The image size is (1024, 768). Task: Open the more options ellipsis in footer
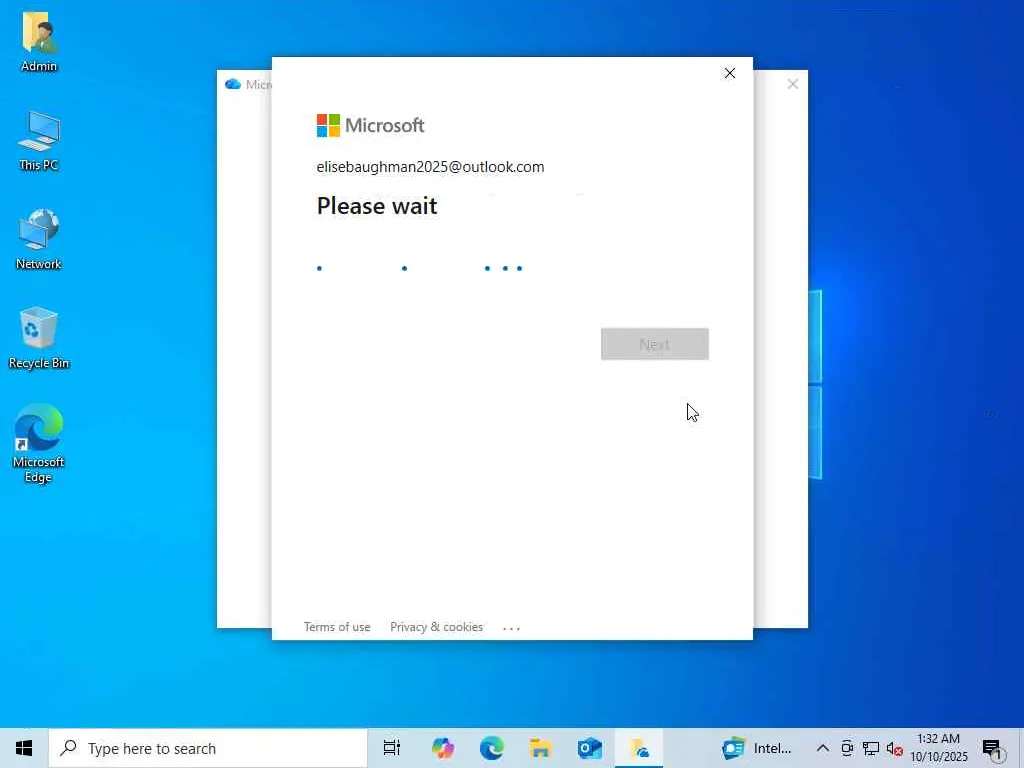click(x=511, y=628)
